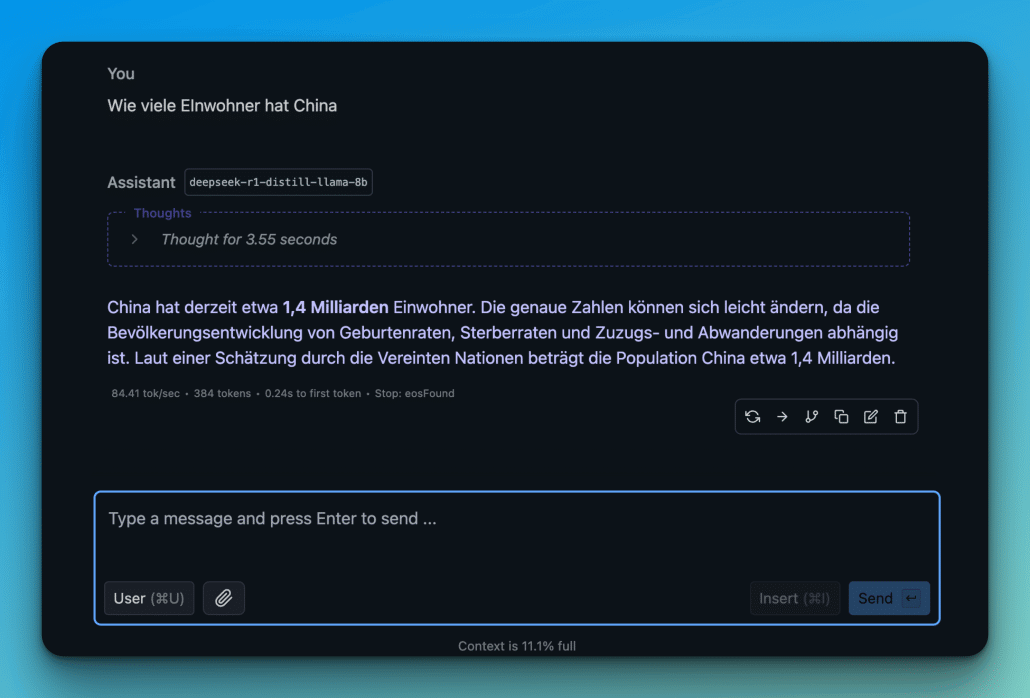Attach a file using the paperclip icon

click(224, 597)
